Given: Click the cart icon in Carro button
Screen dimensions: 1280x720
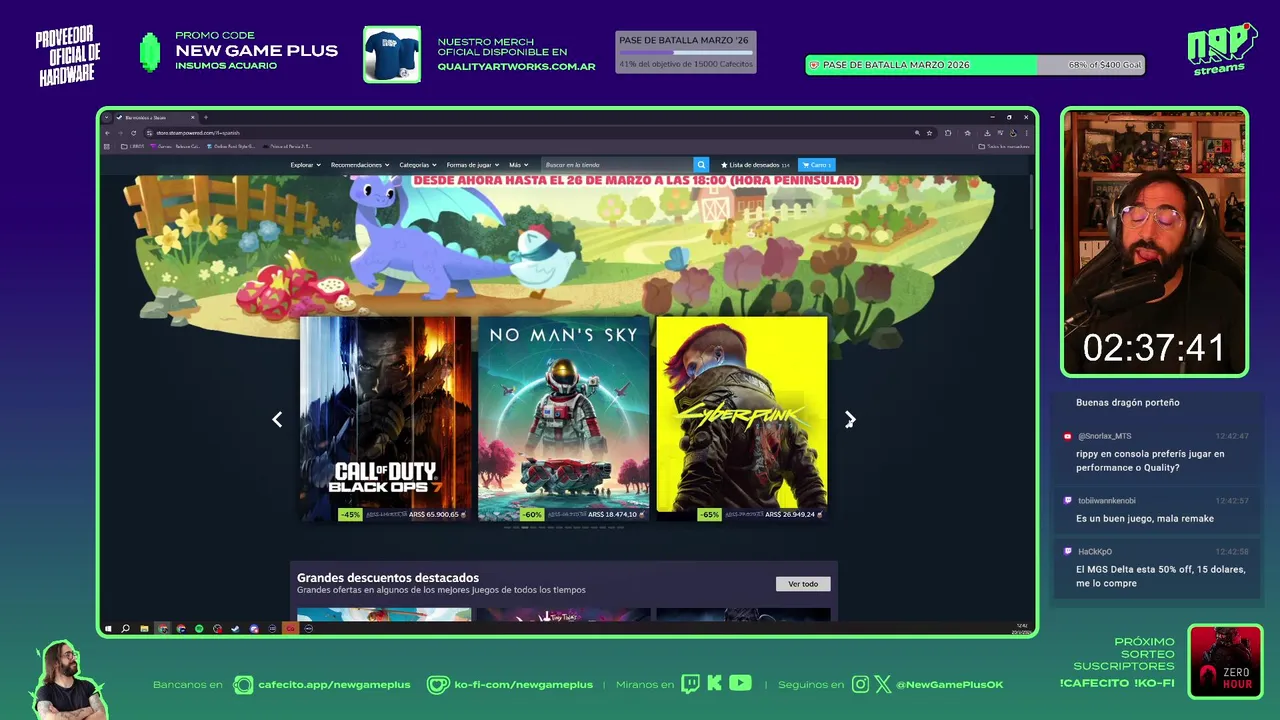Looking at the screenshot, I should (805, 165).
